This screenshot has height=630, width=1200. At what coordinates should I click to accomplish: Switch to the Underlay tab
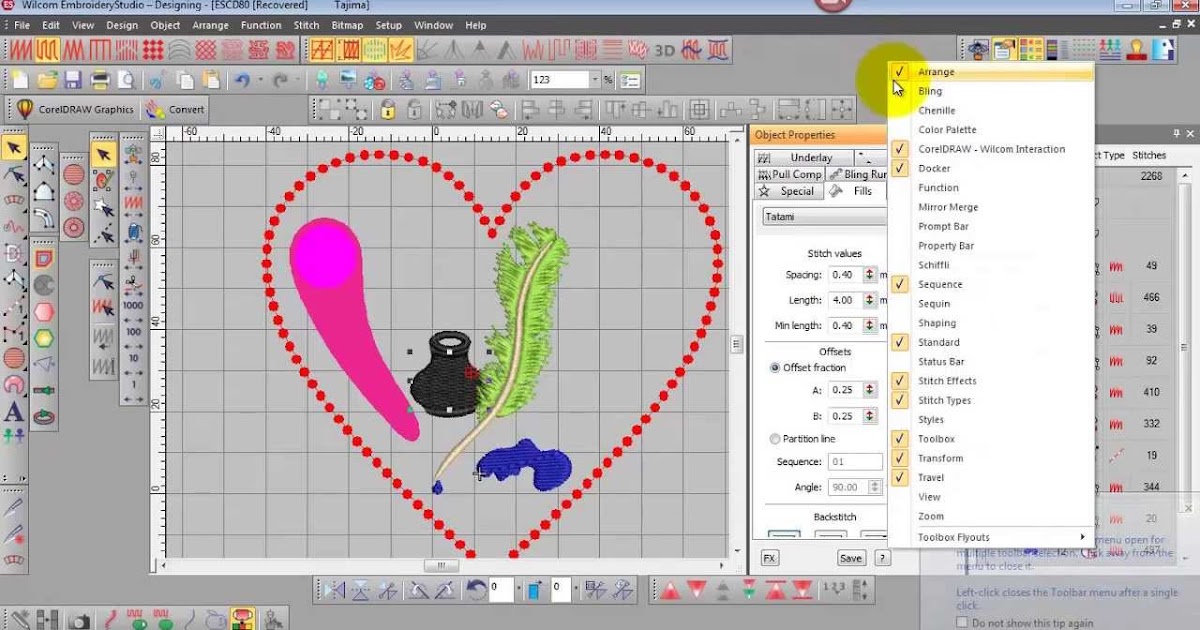coord(804,157)
